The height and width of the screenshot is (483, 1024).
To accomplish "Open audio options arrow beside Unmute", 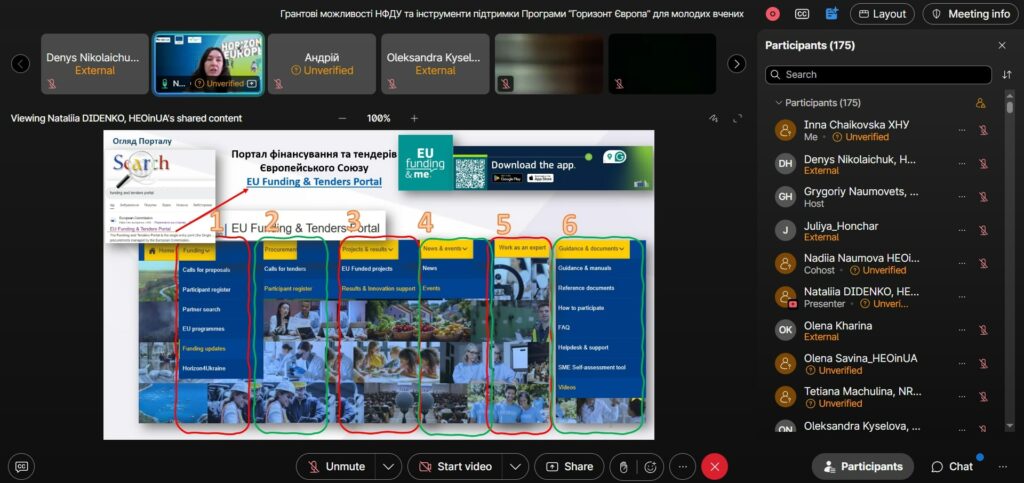I will [x=389, y=466].
